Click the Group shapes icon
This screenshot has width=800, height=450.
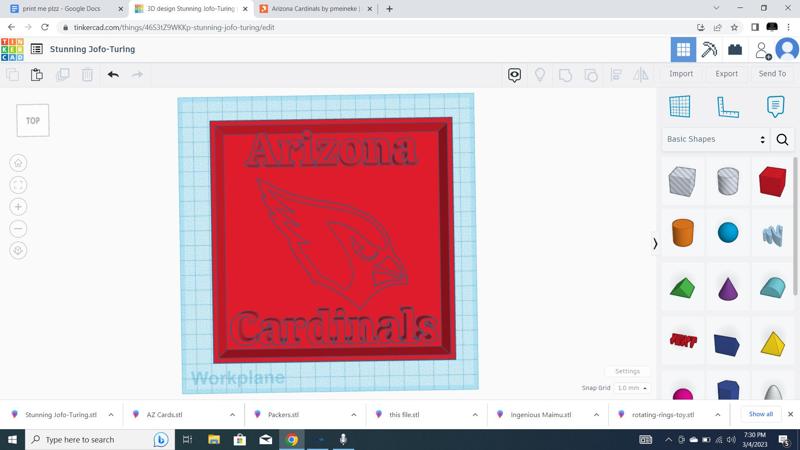(565, 75)
